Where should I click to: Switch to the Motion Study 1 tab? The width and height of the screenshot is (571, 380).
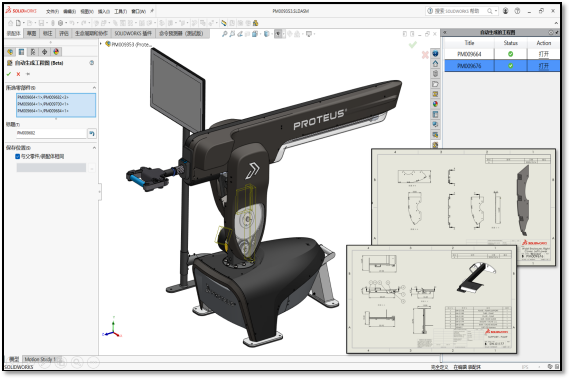[x=40, y=359]
